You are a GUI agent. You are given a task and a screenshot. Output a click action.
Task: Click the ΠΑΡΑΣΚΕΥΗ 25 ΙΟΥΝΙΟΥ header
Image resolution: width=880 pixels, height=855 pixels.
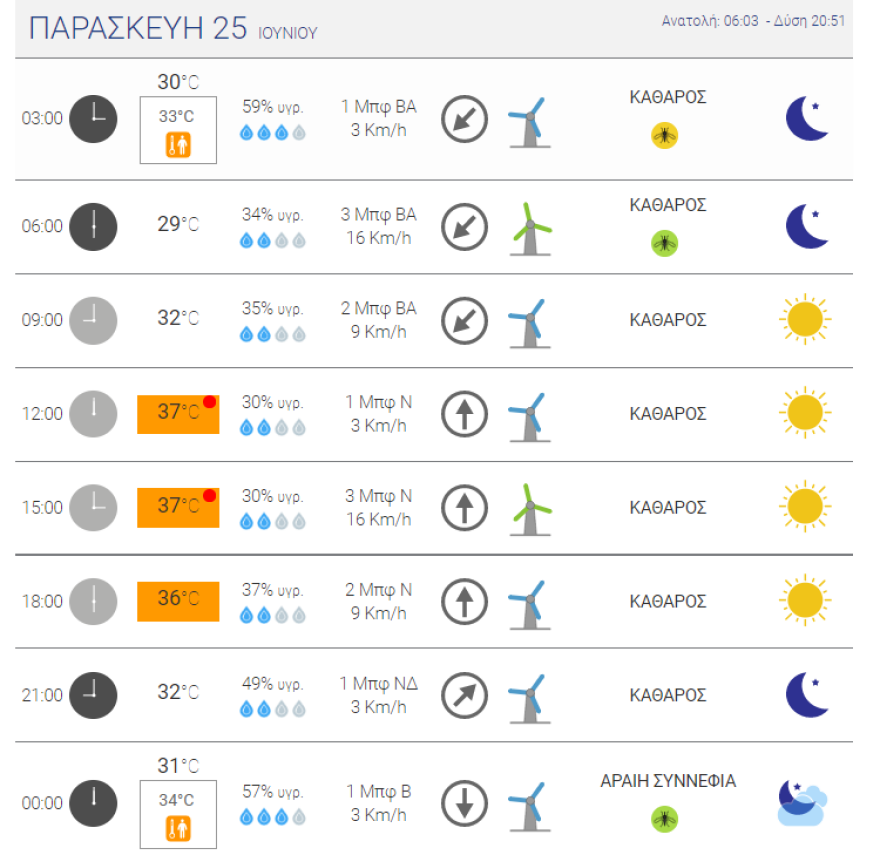tap(170, 27)
